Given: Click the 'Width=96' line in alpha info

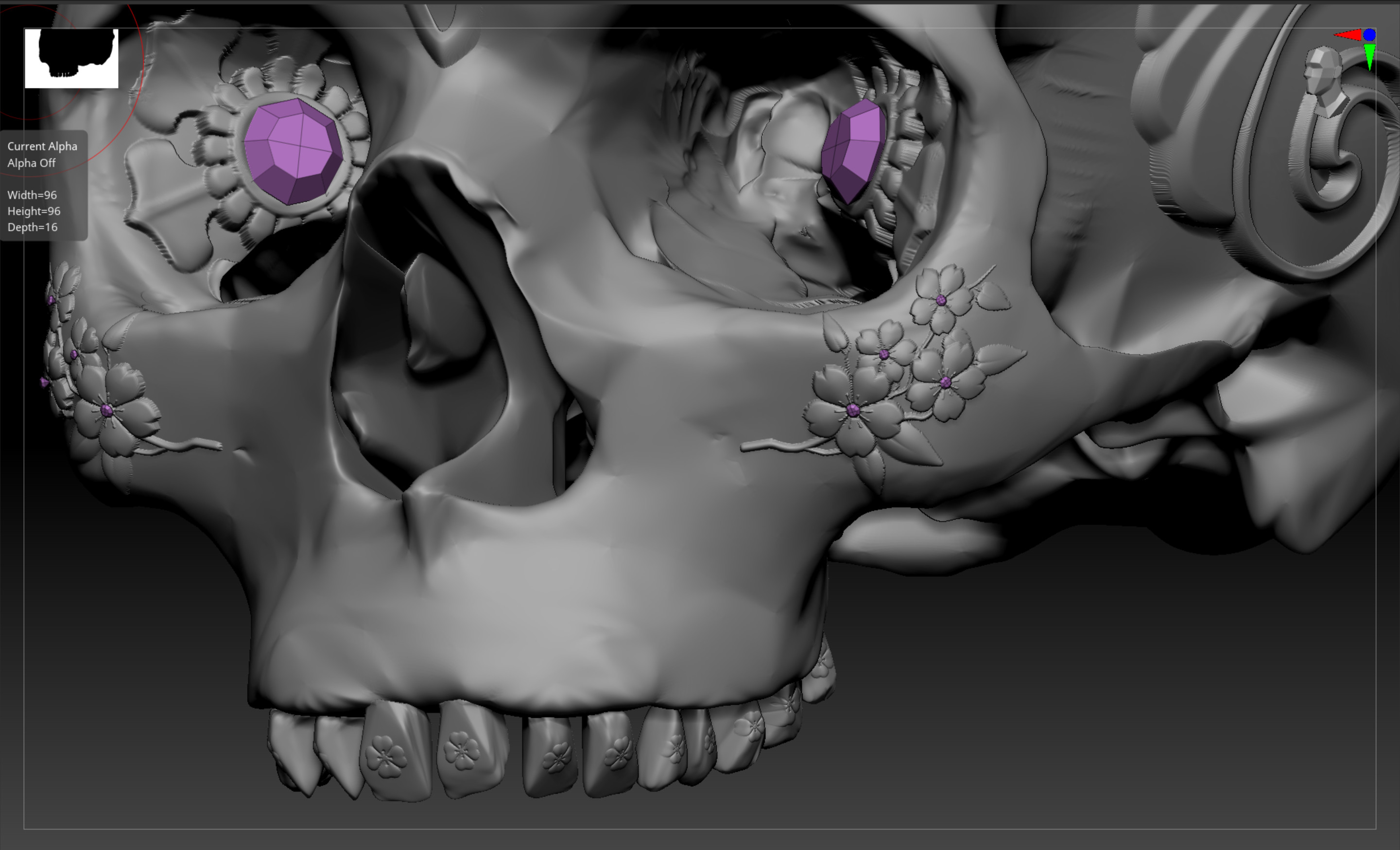Looking at the screenshot, I should tap(32, 195).
